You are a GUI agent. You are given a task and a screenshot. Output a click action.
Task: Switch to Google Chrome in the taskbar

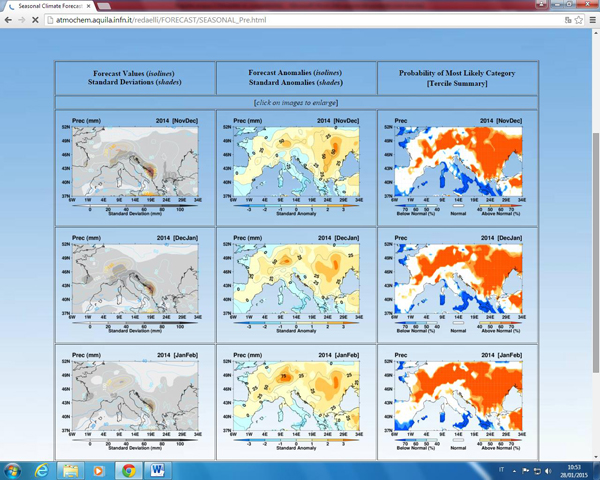coord(129,470)
